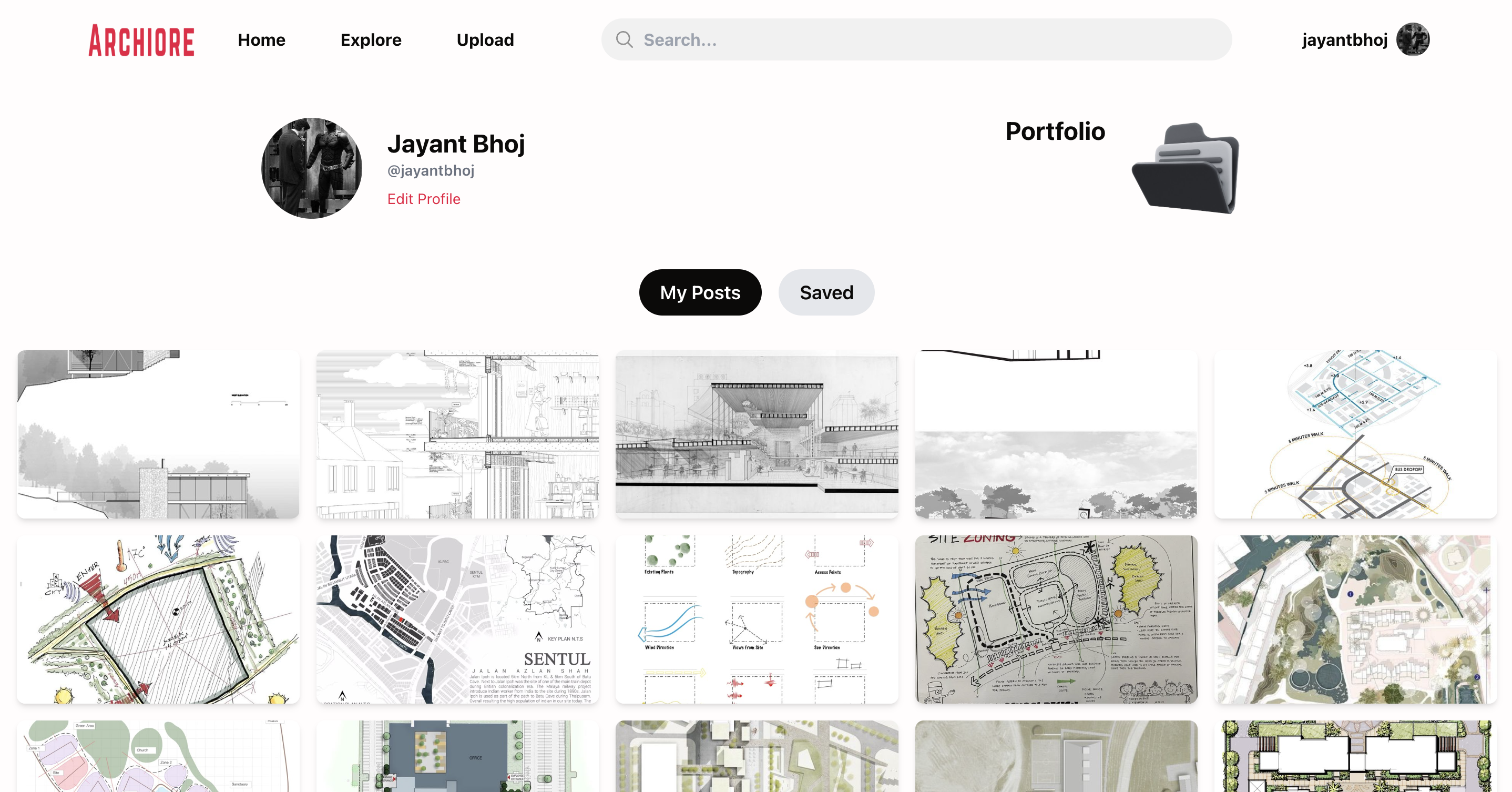
Task: Click the @jayantbhoj handle text
Action: (430, 170)
